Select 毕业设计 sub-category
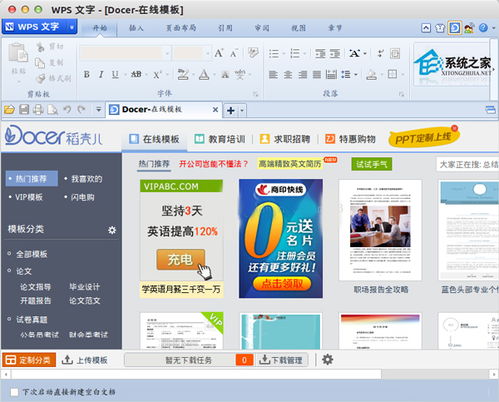The width and height of the screenshot is (499, 402). pyautogui.click(x=84, y=287)
